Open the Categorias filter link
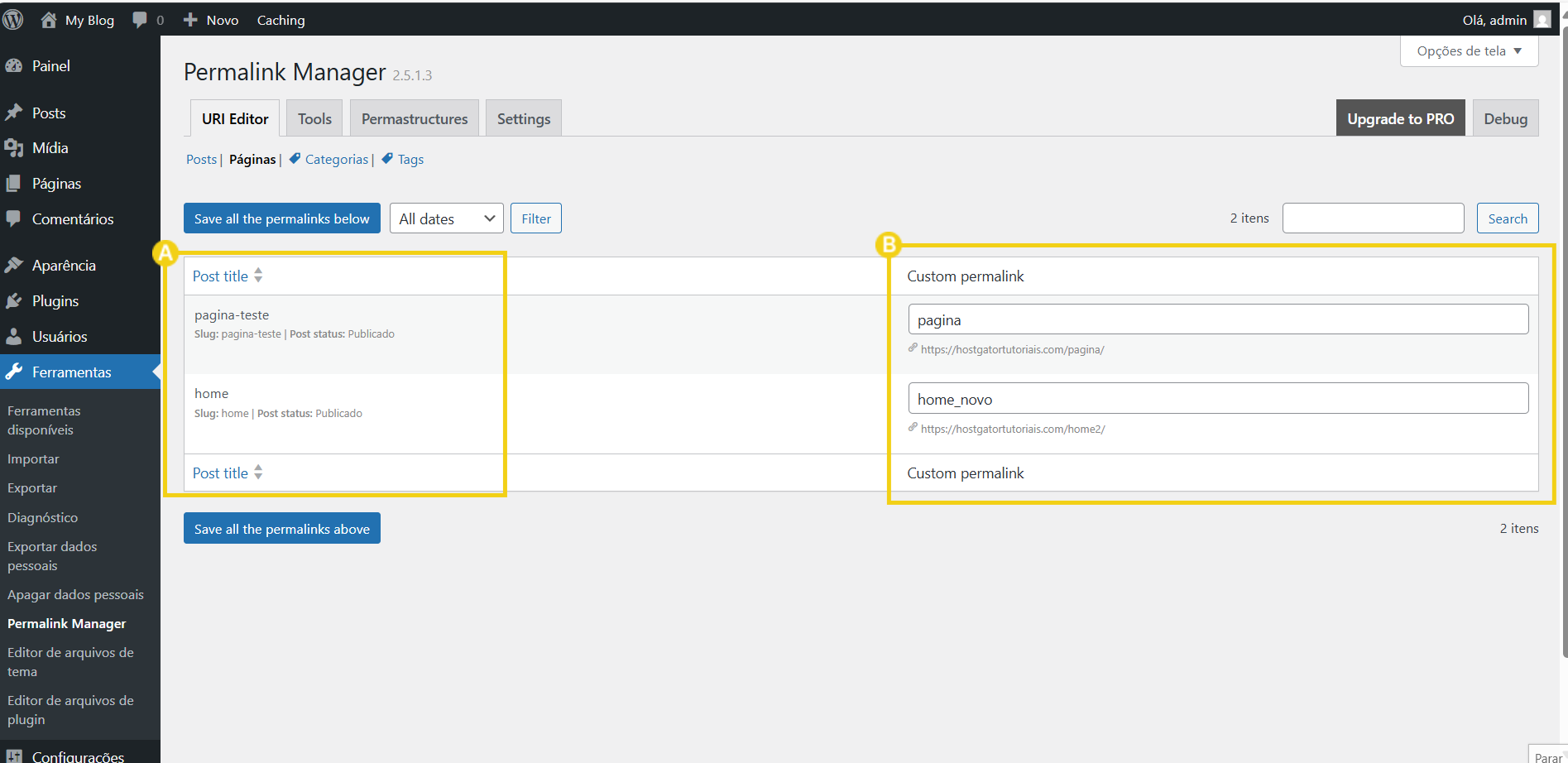 click(x=336, y=160)
